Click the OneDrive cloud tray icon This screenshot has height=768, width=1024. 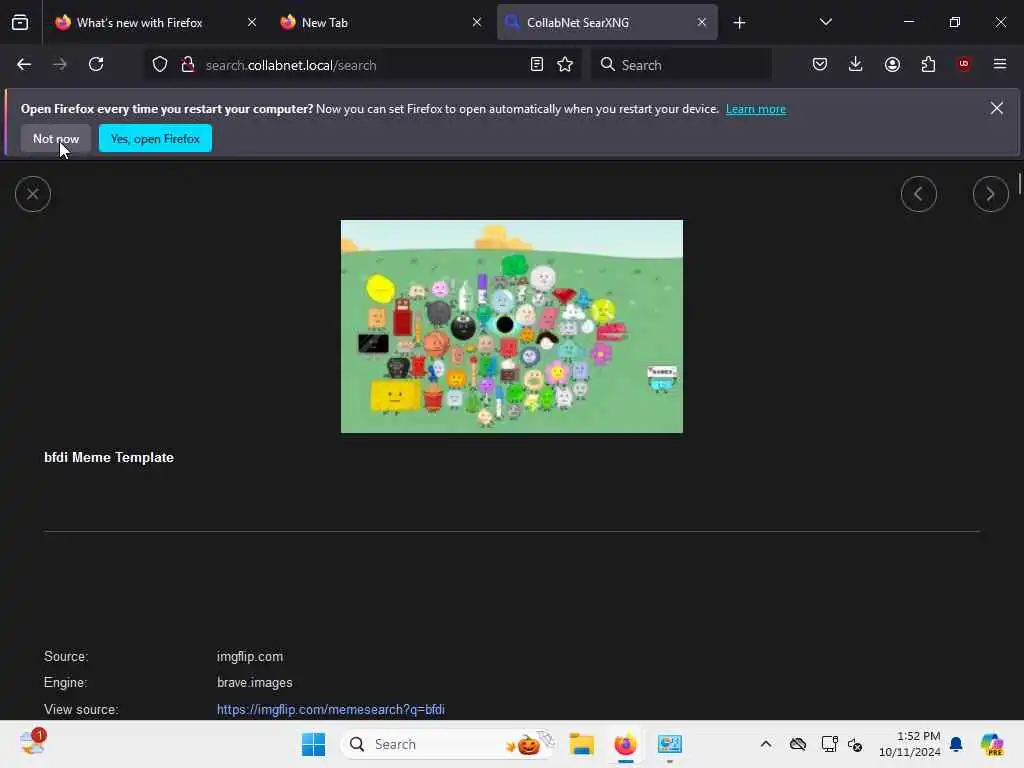click(x=798, y=744)
